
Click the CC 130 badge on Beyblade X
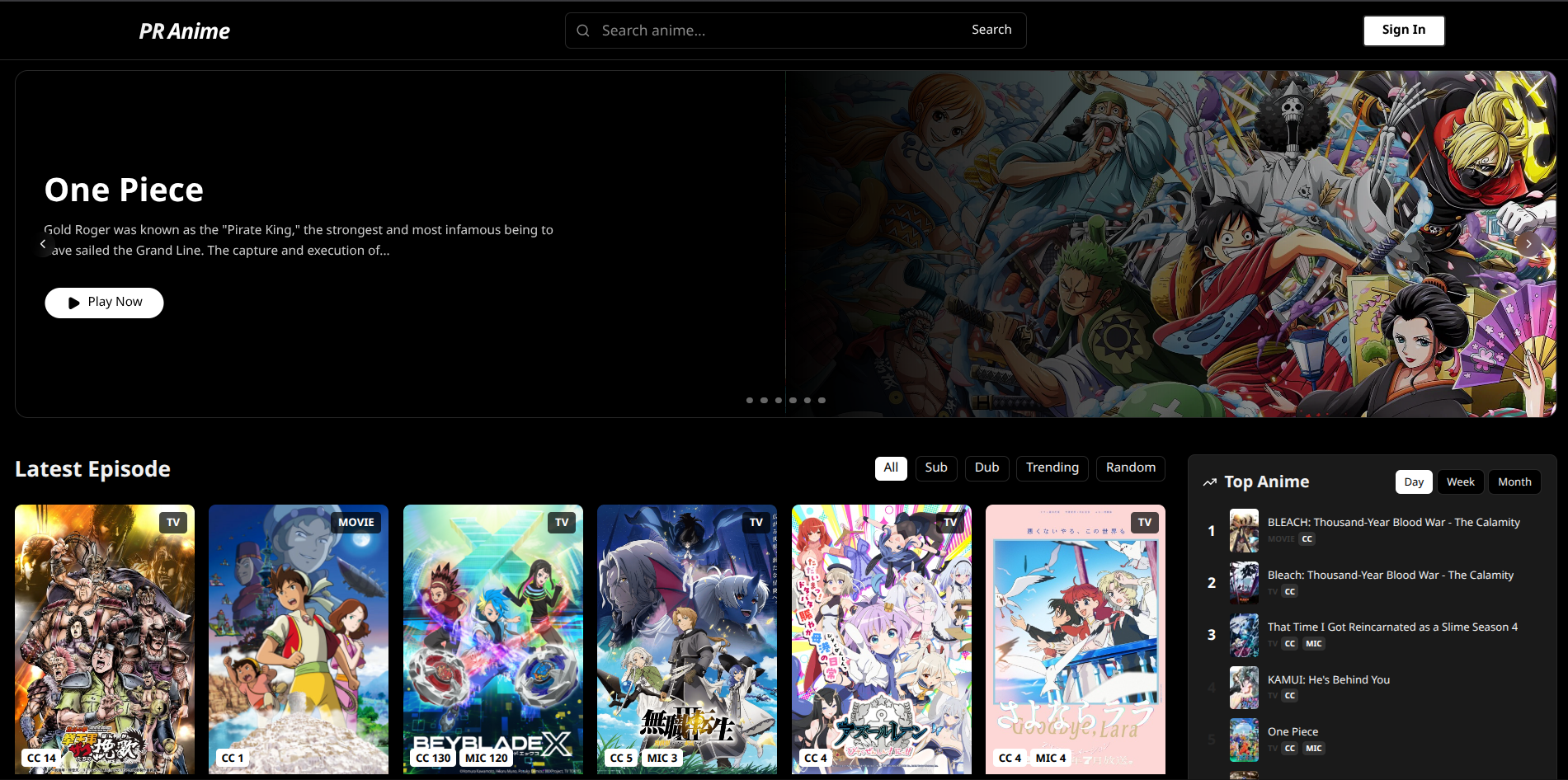(x=433, y=758)
